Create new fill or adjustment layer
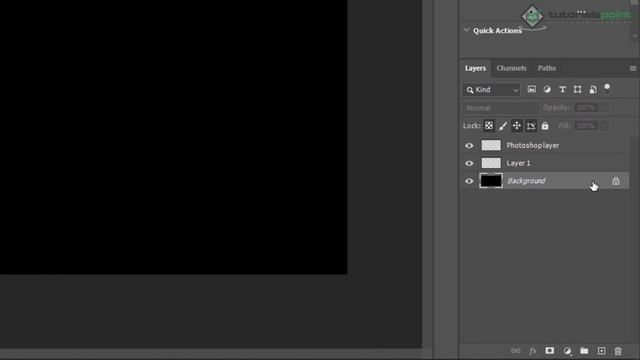Image resolution: width=640 pixels, height=360 pixels. (567, 351)
